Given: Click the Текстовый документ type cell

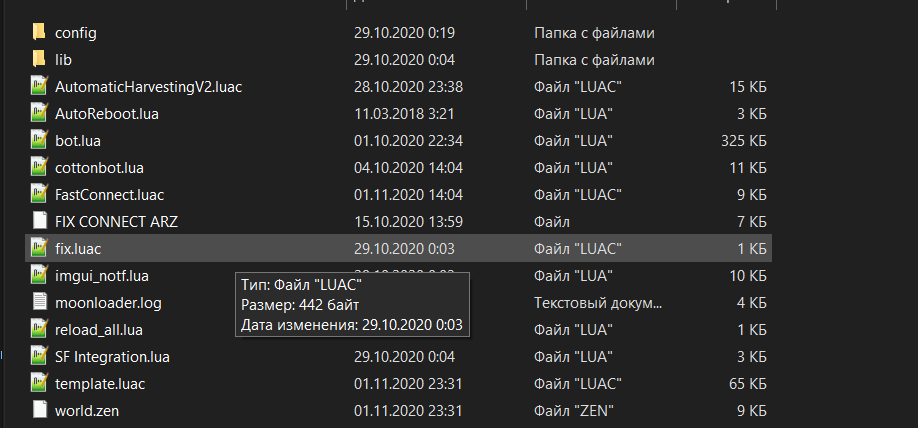Looking at the screenshot, I should tap(597, 301).
